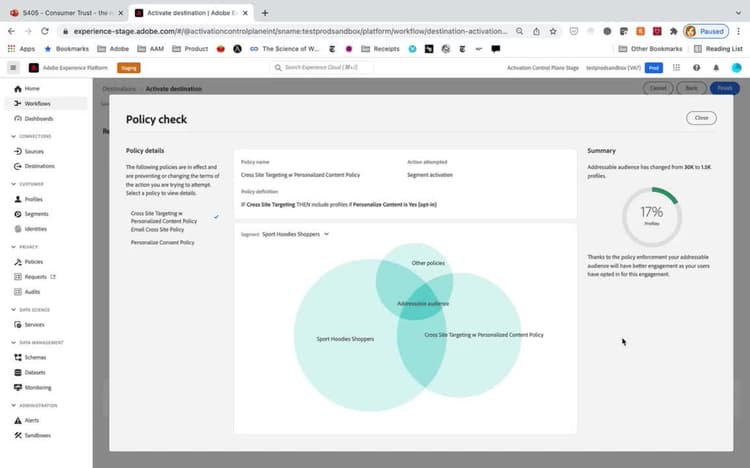Image resolution: width=750 pixels, height=468 pixels.
Task: Collapse the Data Science sidebar section
Action: [31, 310]
